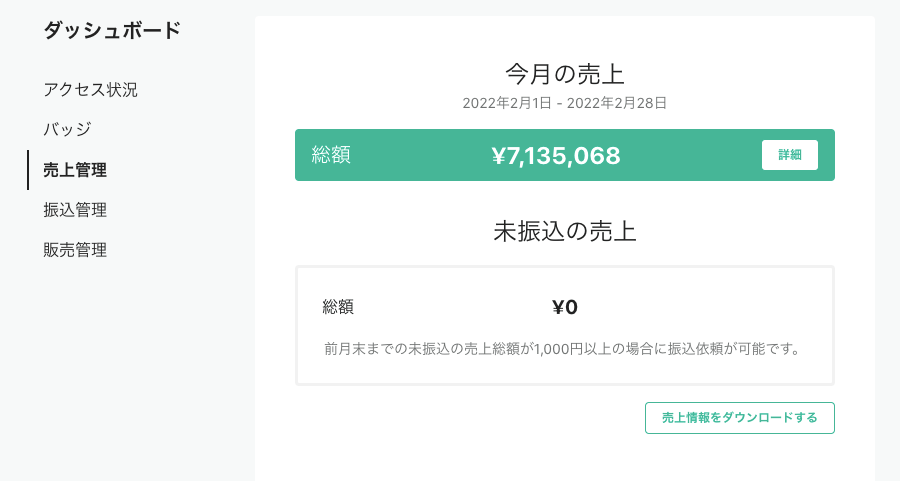Click the 今月の売上 heading

(x=565, y=74)
